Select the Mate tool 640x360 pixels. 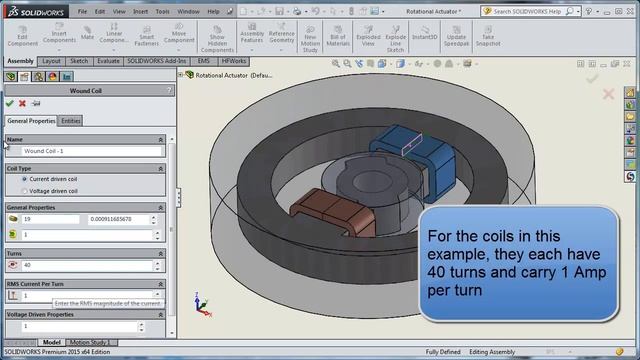(87, 33)
